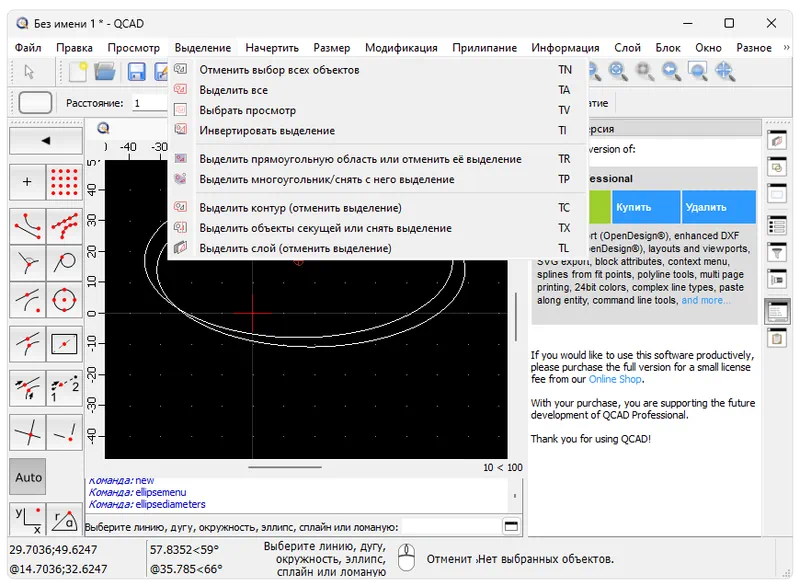Open the list panel icon in the right sidebar

tap(777, 225)
